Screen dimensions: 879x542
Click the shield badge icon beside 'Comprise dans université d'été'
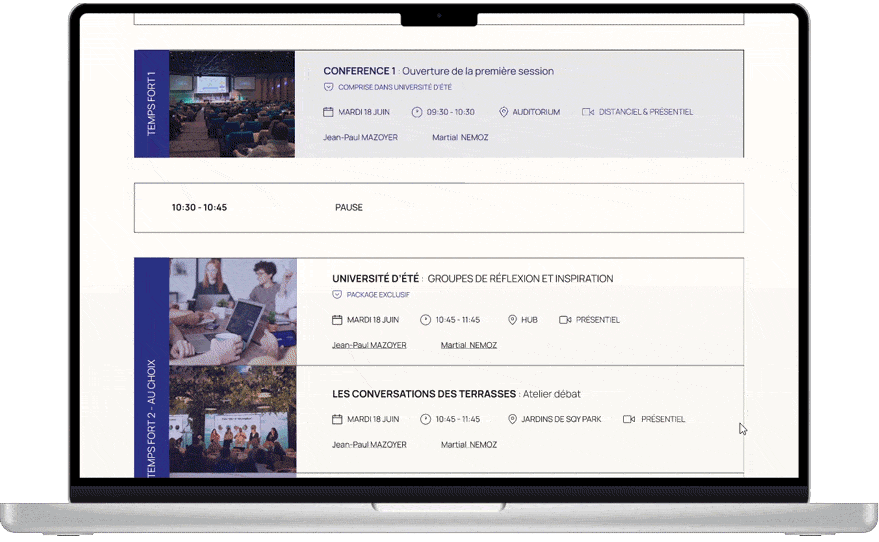(328, 87)
